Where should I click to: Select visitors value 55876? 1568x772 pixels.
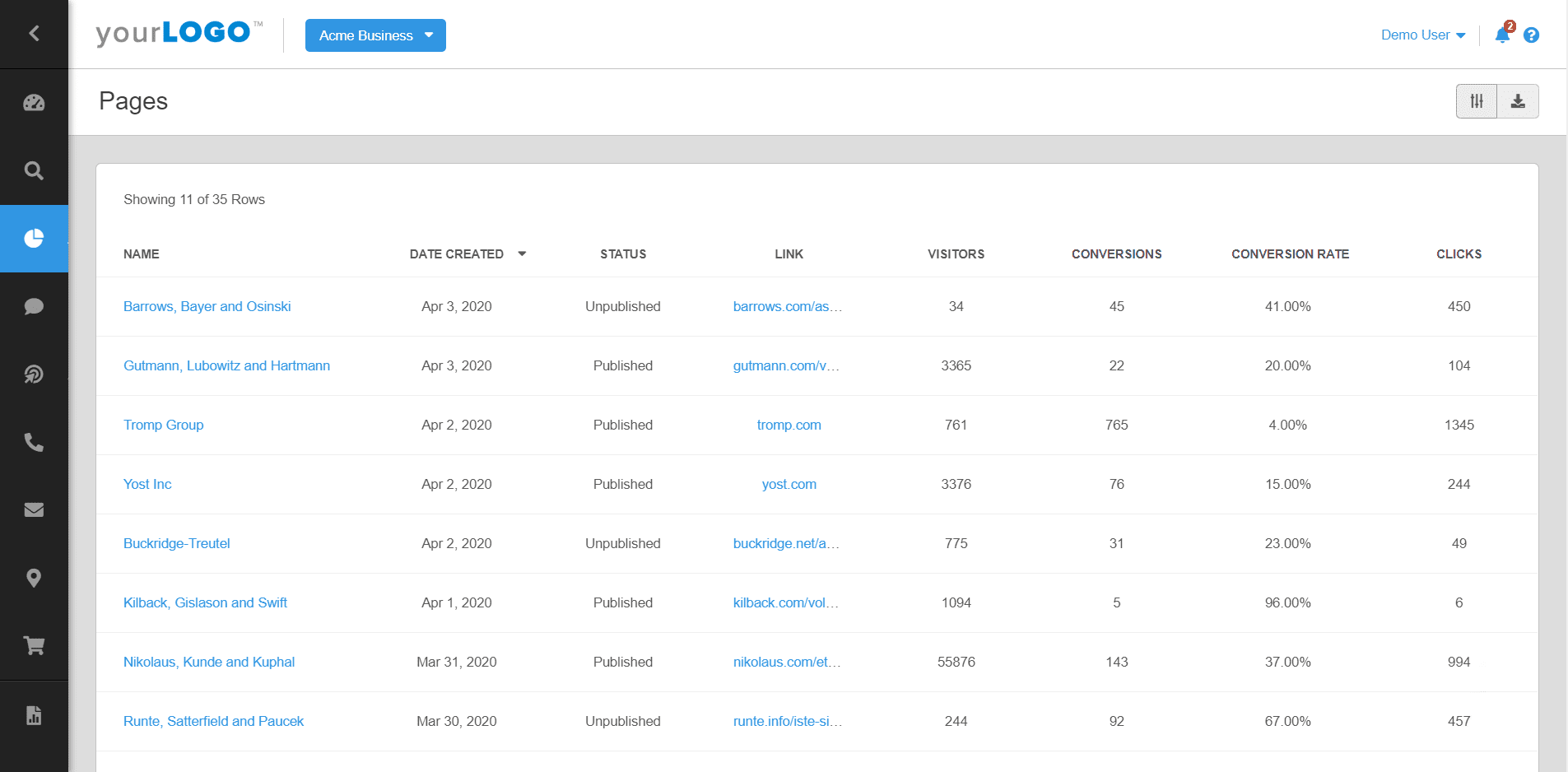956,662
